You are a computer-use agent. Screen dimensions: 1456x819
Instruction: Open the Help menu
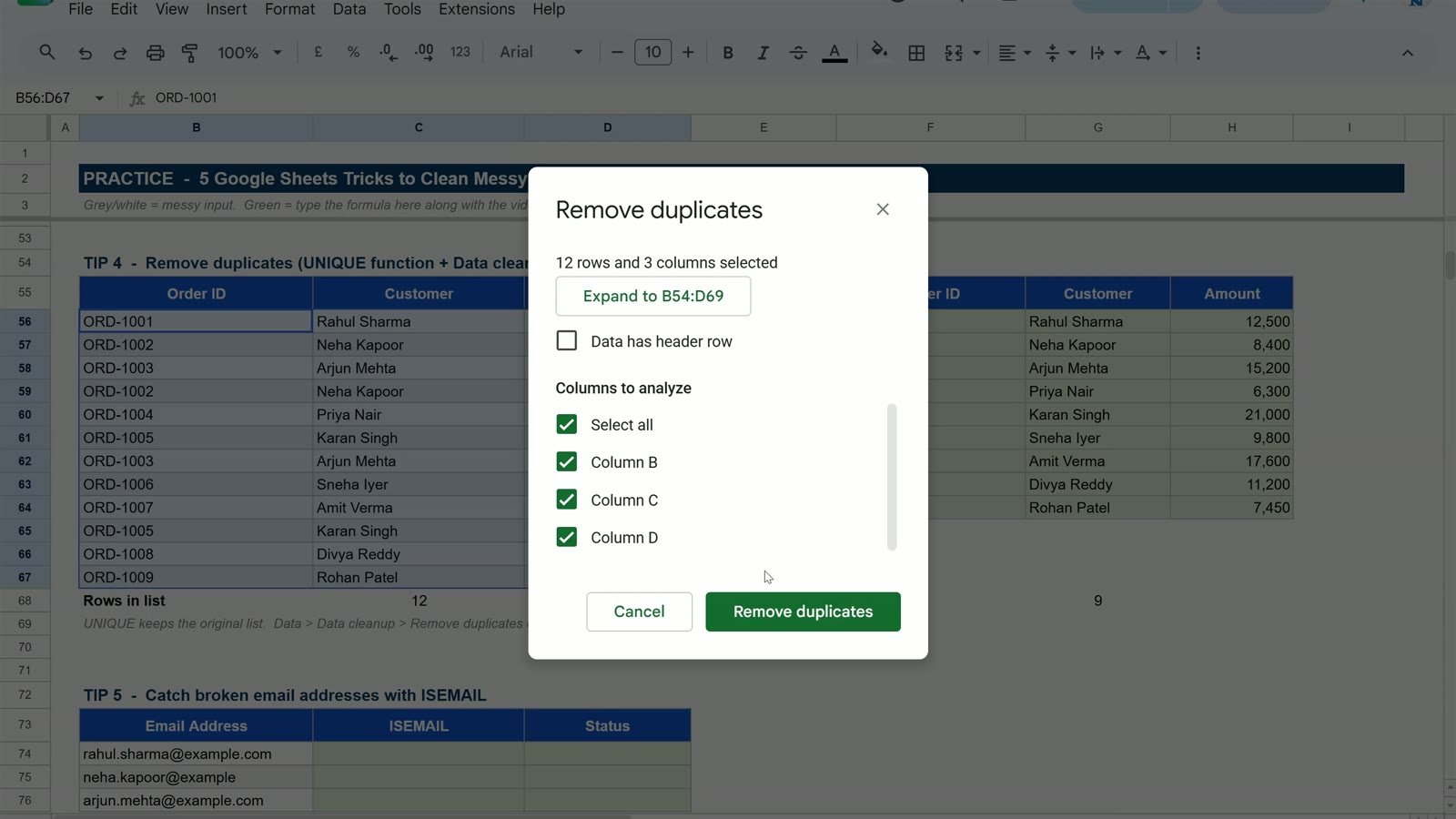pyautogui.click(x=549, y=9)
